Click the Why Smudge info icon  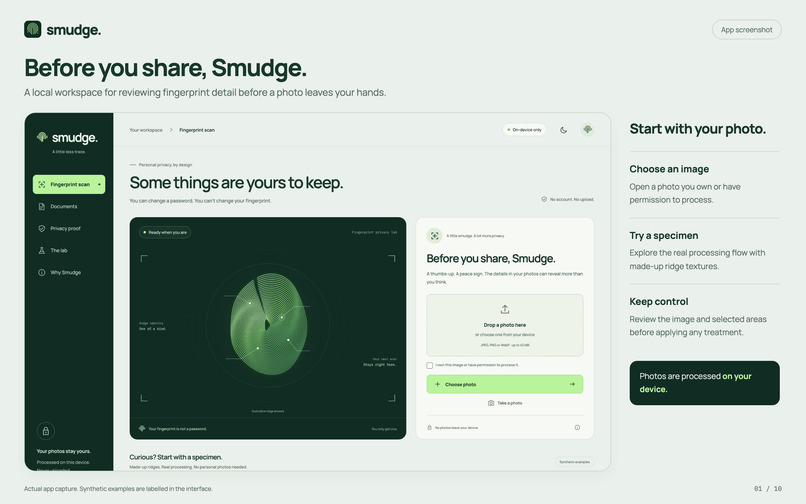click(x=42, y=273)
